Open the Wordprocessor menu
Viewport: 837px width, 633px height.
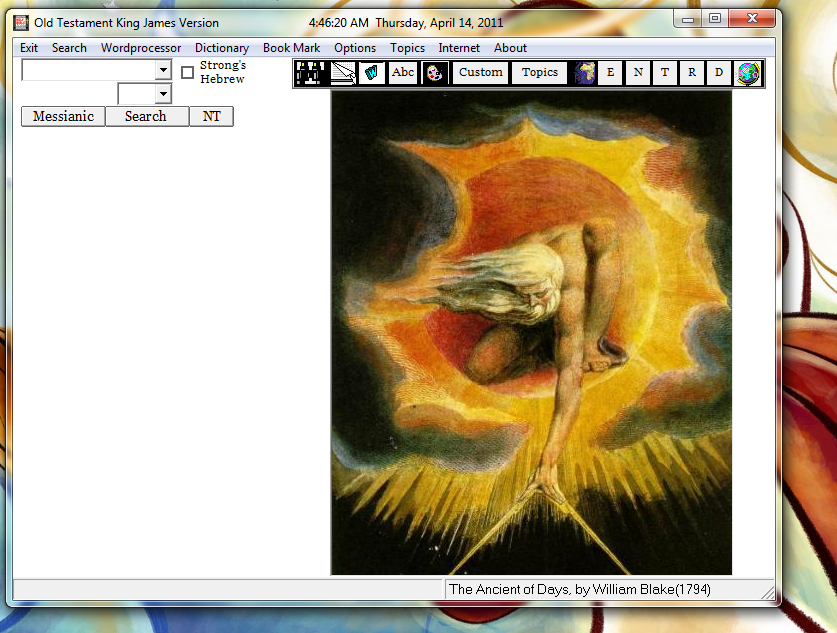[141, 48]
